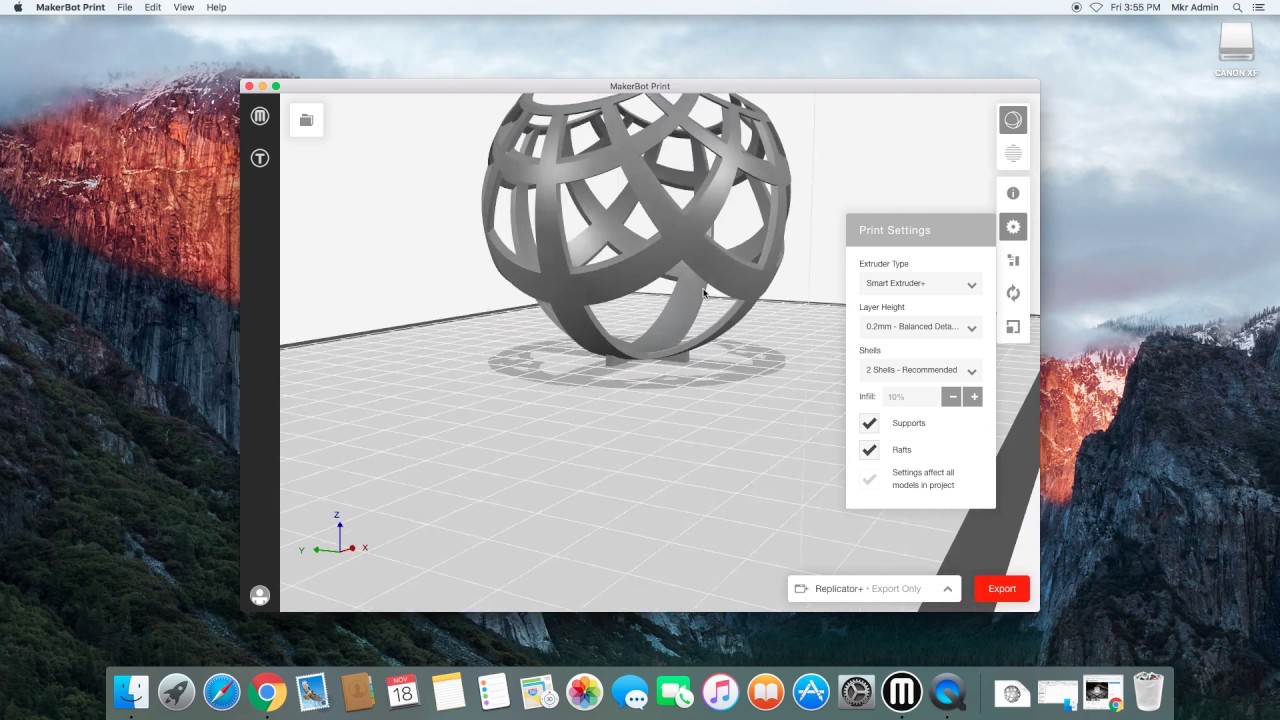The image size is (1280, 720).
Task: Toggle the Supports checkbox
Action: [x=869, y=423]
